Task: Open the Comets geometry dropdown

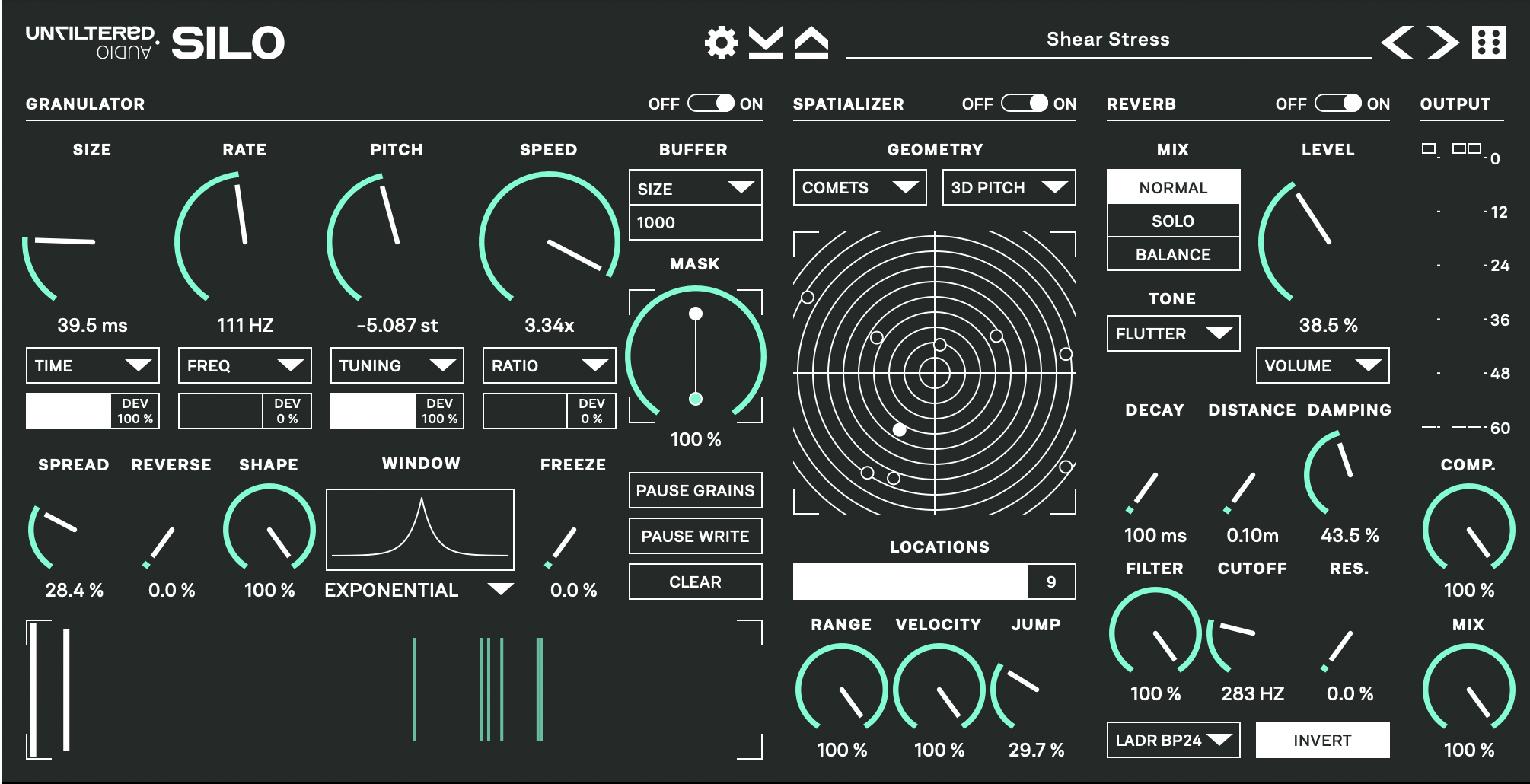Action: tap(859, 187)
